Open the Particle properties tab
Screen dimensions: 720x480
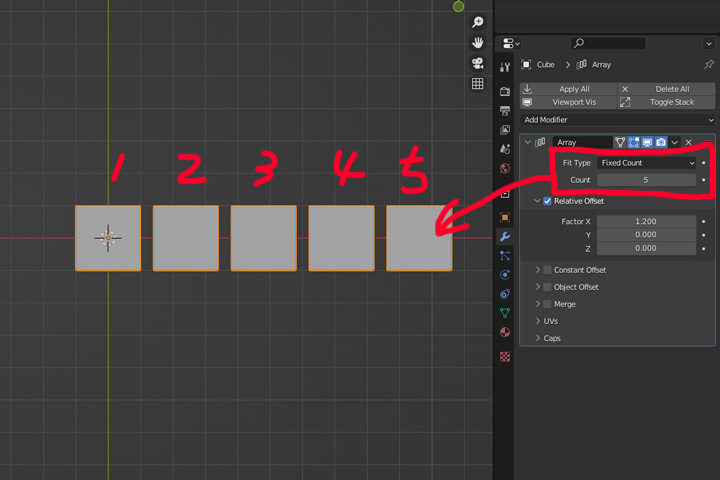pos(505,256)
